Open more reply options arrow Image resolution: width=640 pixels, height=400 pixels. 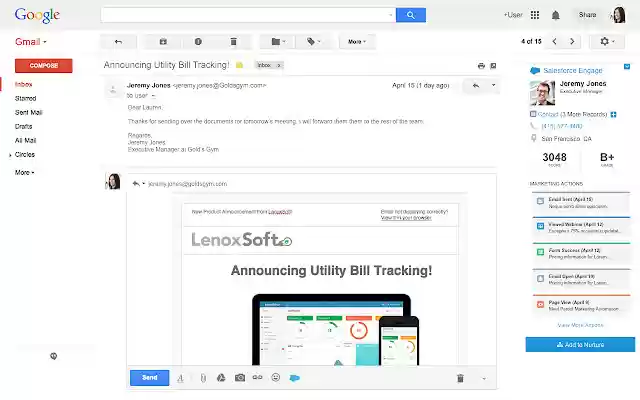[x=484, y=379]
